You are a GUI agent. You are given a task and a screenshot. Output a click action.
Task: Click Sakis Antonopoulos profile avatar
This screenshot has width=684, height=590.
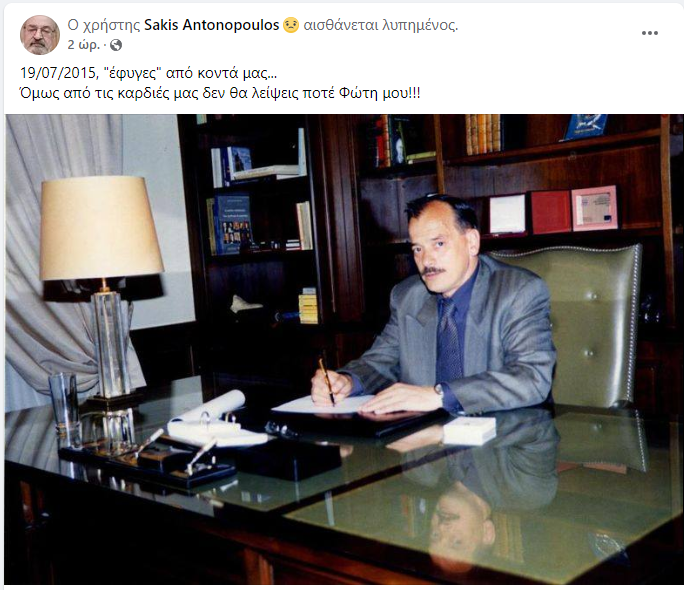click(40, 35)
